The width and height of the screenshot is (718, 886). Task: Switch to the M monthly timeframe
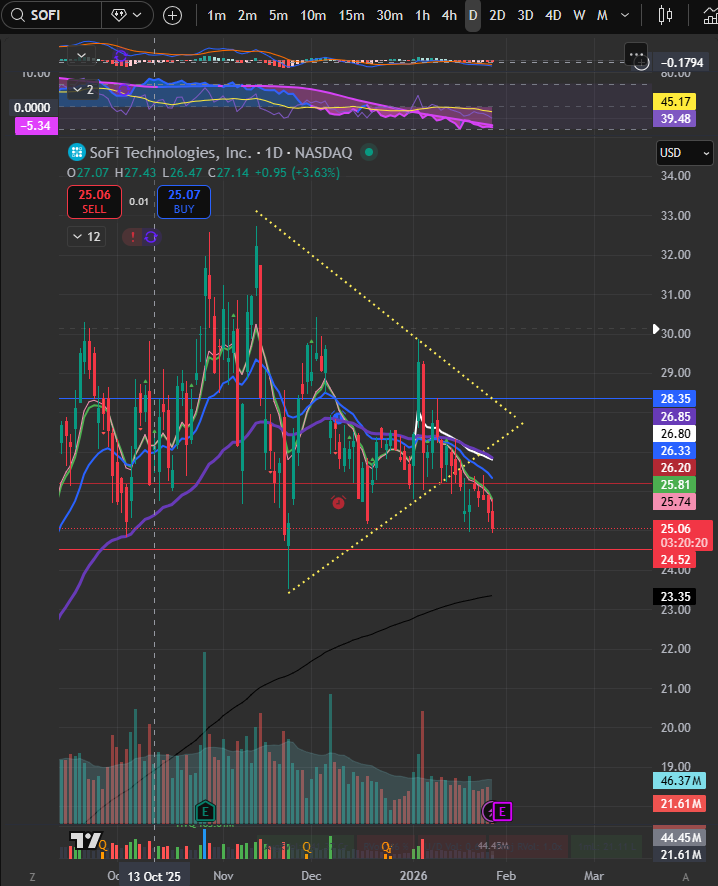[x=602, y=15]
